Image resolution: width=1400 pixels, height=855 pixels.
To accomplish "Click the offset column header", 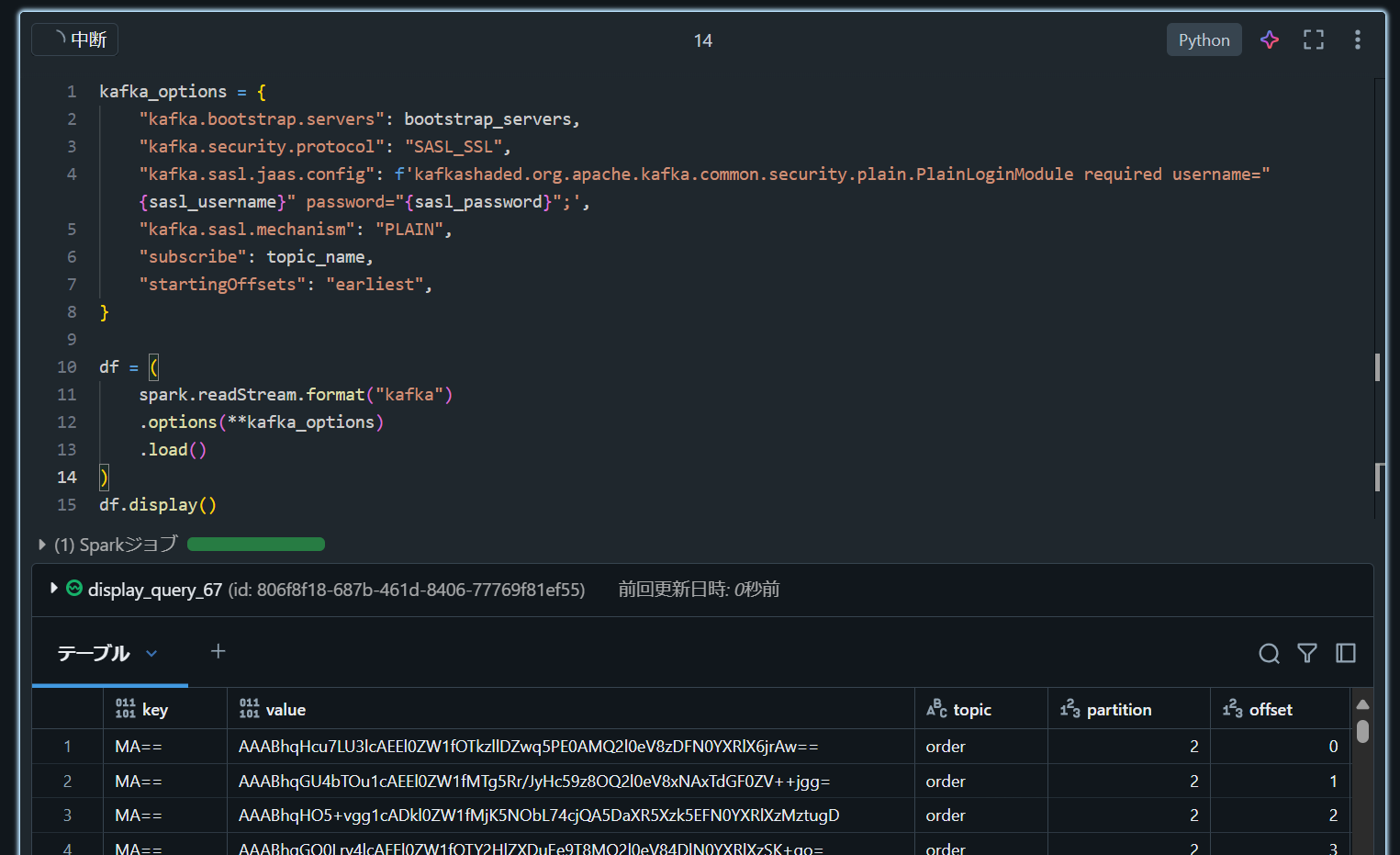I will [x=1280, y=709].
